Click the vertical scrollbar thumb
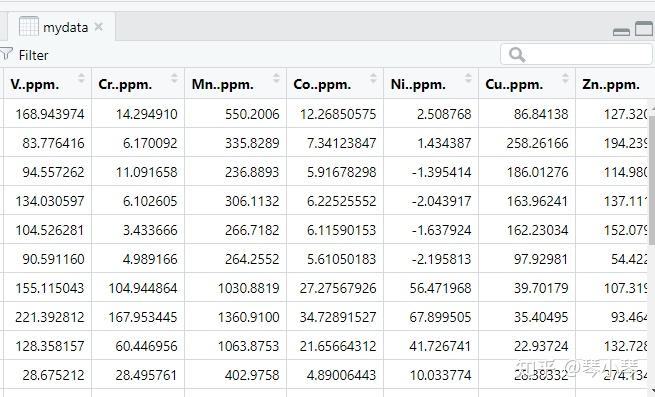 [x=651, y=178]
